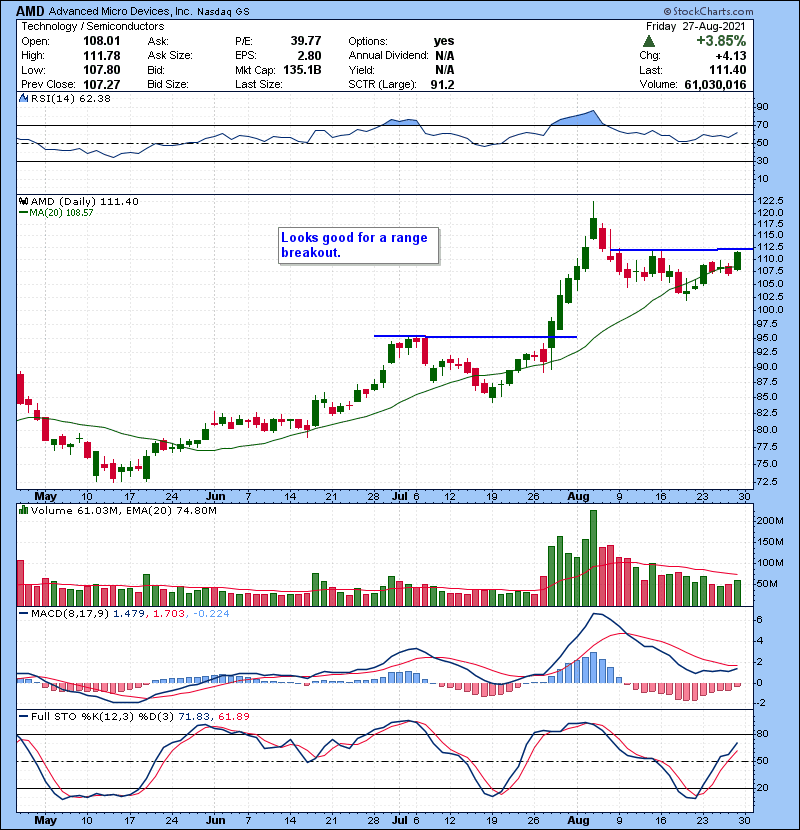Click the +3.85% percent change

721,41
